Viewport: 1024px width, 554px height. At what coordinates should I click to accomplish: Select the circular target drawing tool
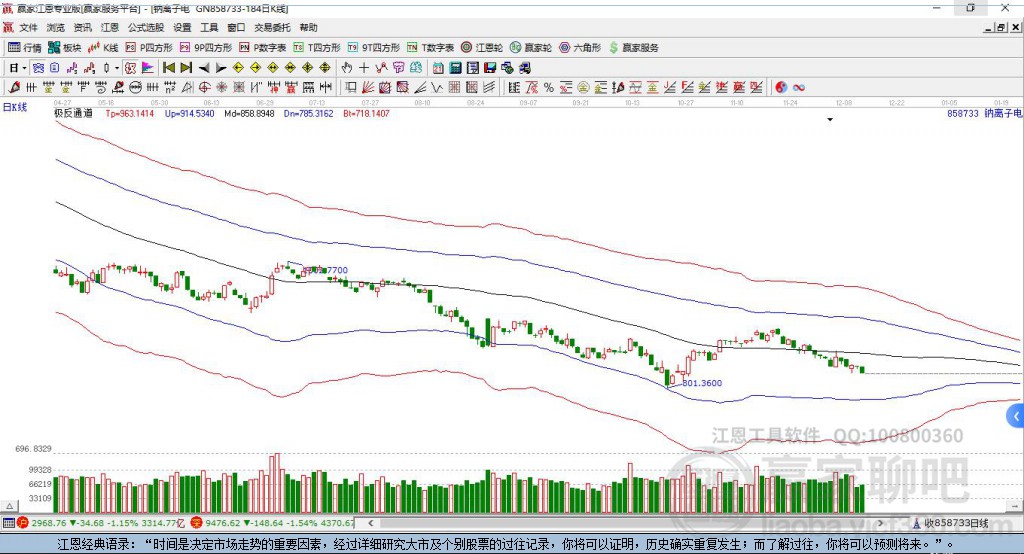point(204,88)
